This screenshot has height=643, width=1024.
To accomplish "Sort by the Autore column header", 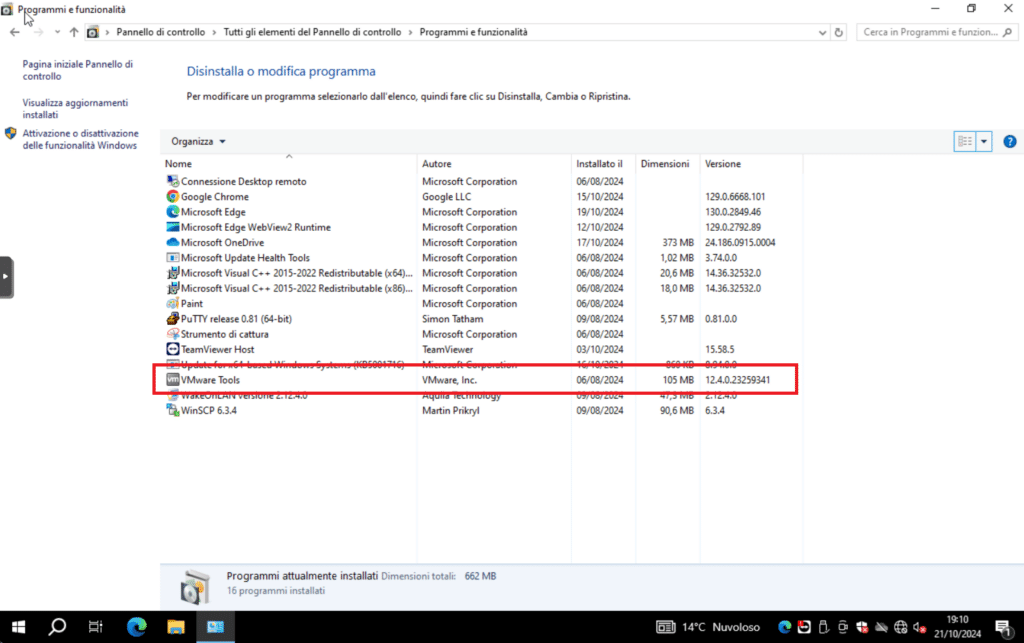I will pos(494,164).
